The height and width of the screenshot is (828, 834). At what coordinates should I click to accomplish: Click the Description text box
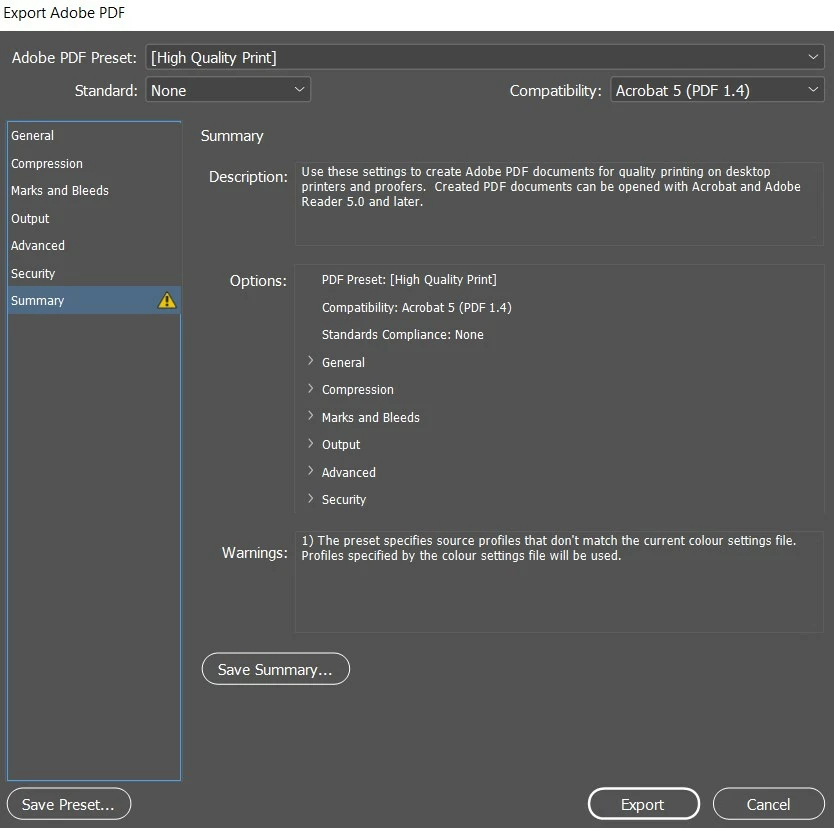560,204
